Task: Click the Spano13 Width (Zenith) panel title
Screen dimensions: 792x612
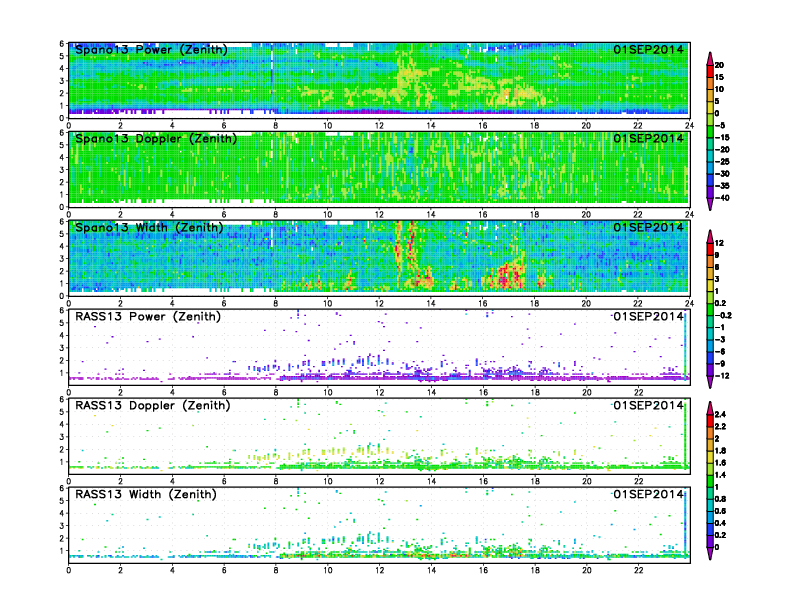Action: [149, 228]
